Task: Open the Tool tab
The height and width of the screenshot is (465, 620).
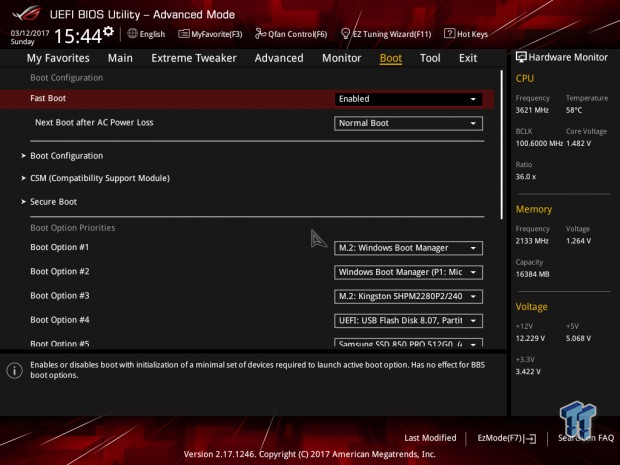Action: click(430, 58)
